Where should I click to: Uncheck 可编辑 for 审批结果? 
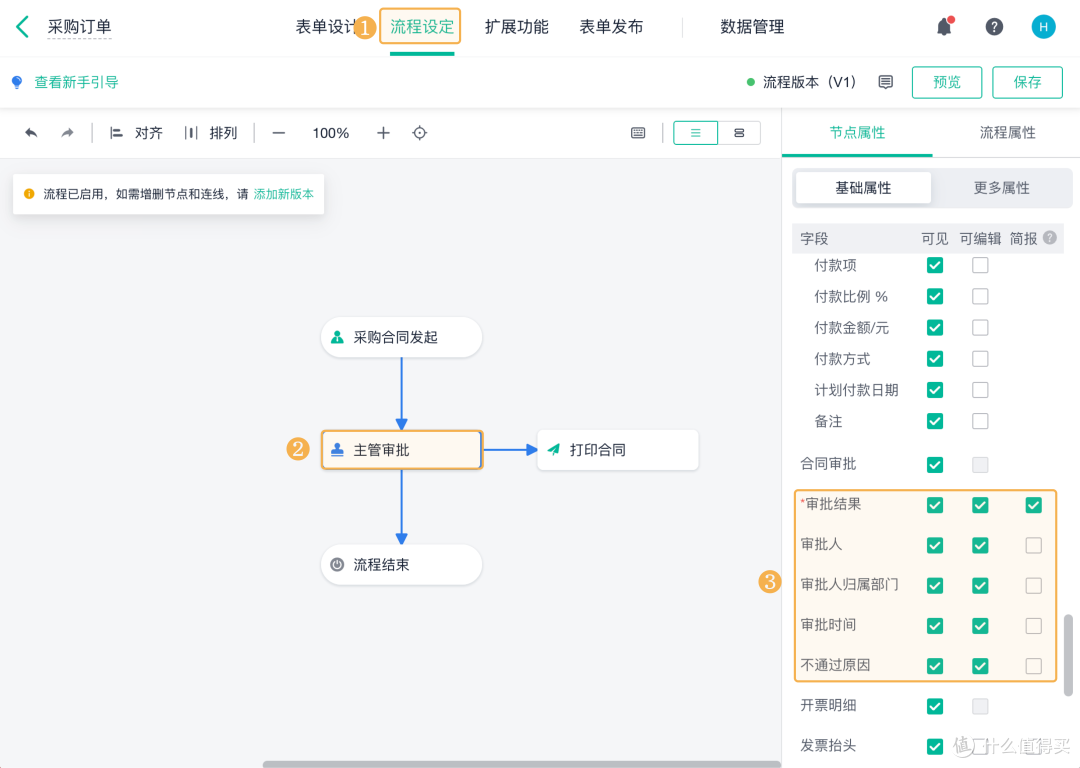[x=980, y=505]
